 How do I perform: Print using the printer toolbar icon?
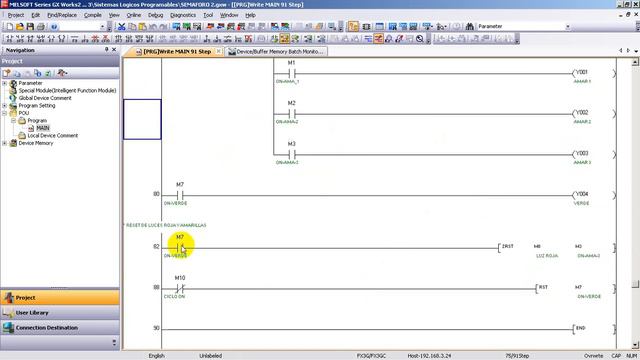(x=41, y=27)
